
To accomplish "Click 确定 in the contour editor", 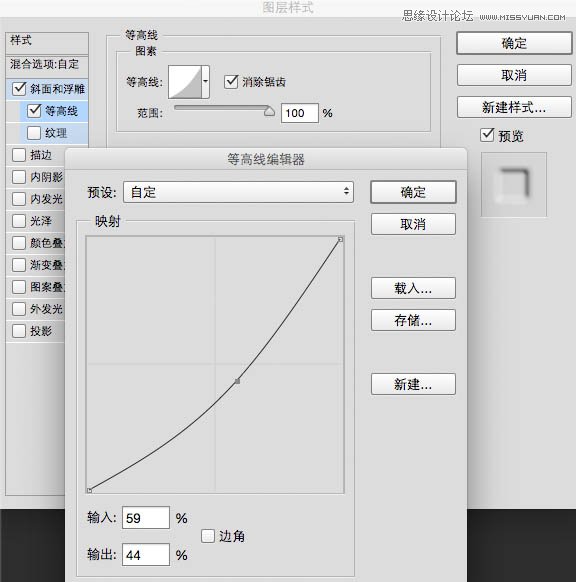I will coord(413,192).
